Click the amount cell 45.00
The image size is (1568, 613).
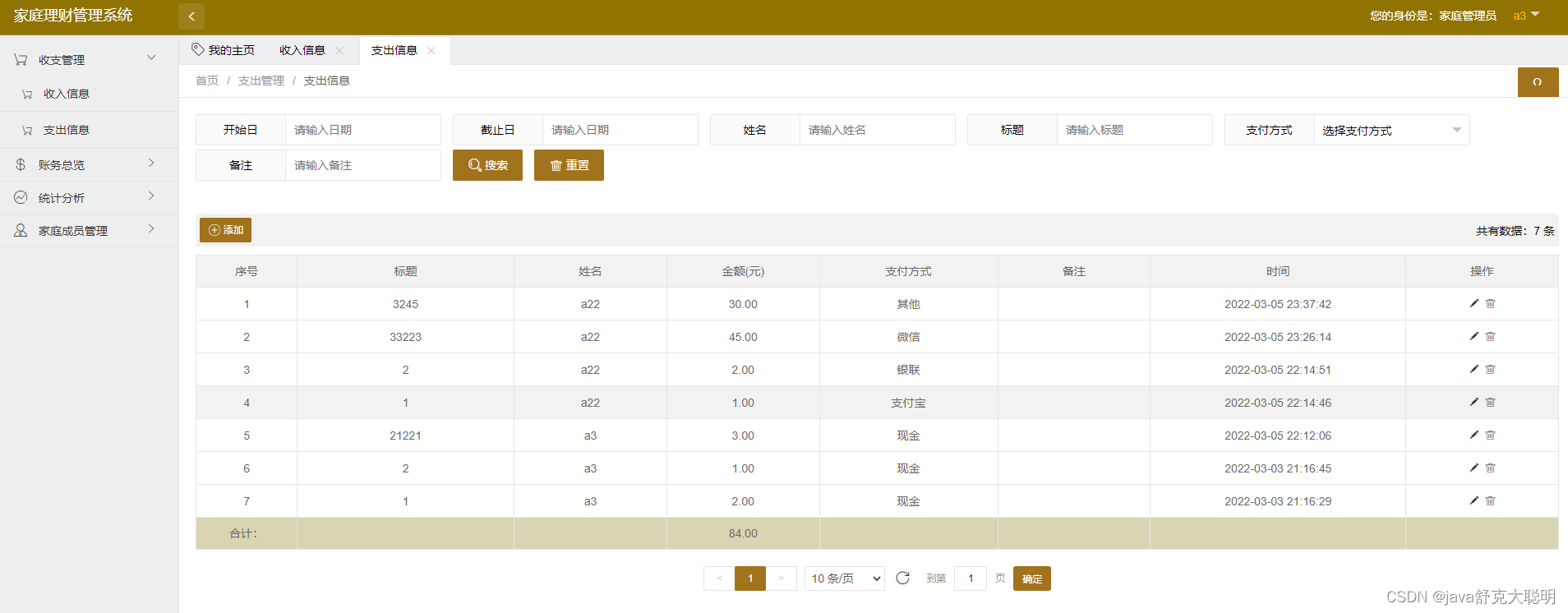coord(743,337)
